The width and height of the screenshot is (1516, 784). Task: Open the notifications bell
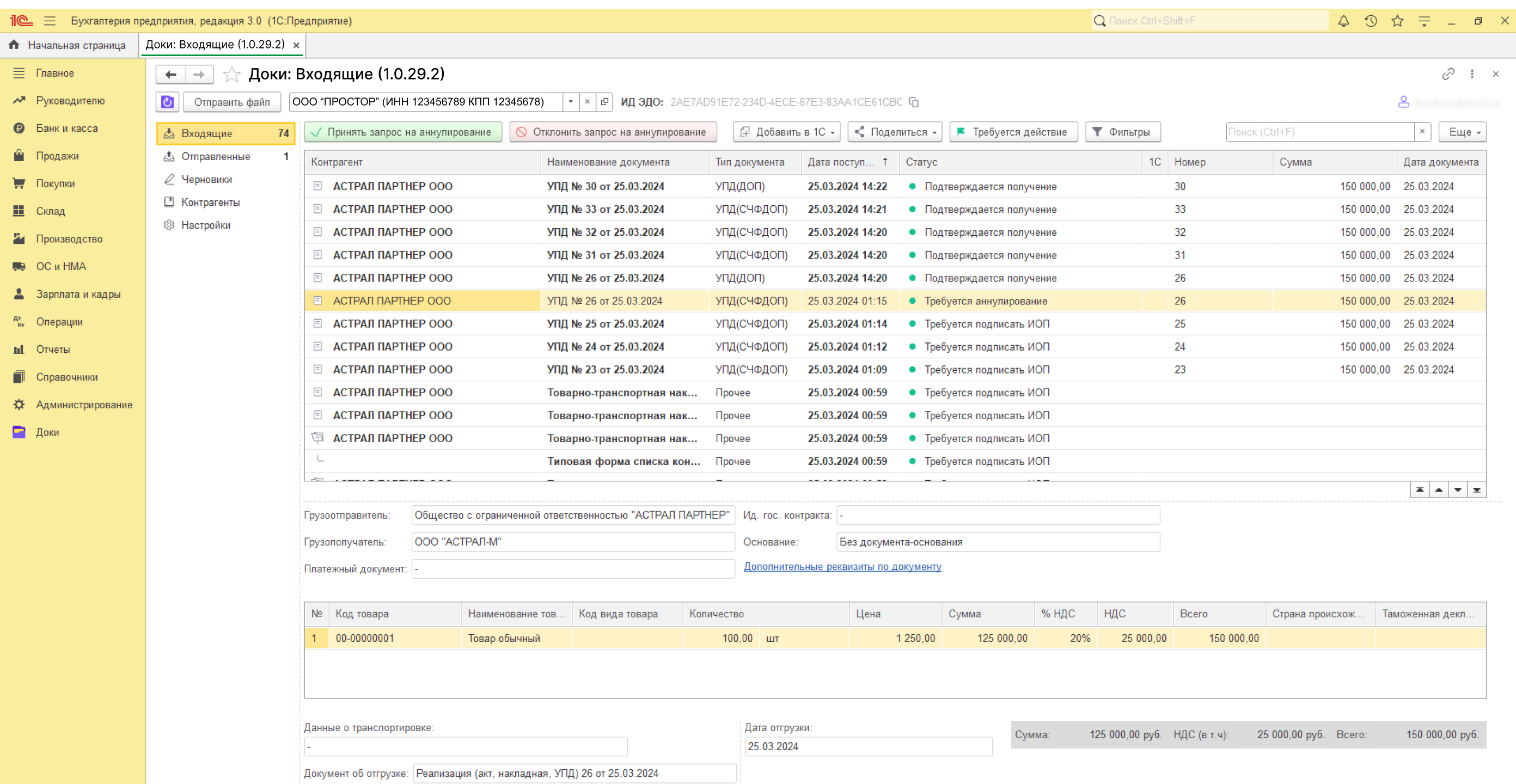click(x=1343, y=21)
